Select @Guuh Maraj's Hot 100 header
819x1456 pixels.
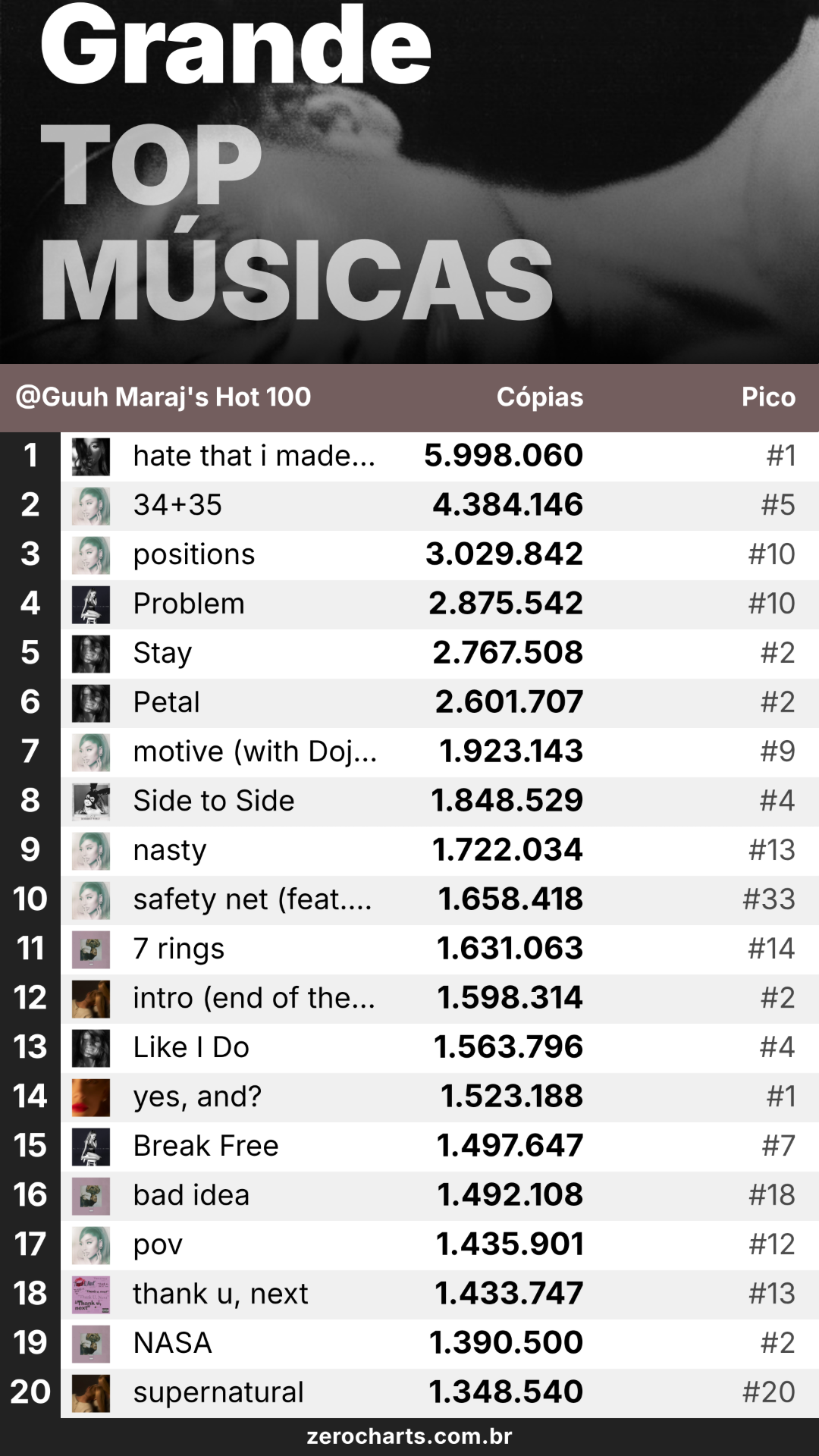point(163,397)
